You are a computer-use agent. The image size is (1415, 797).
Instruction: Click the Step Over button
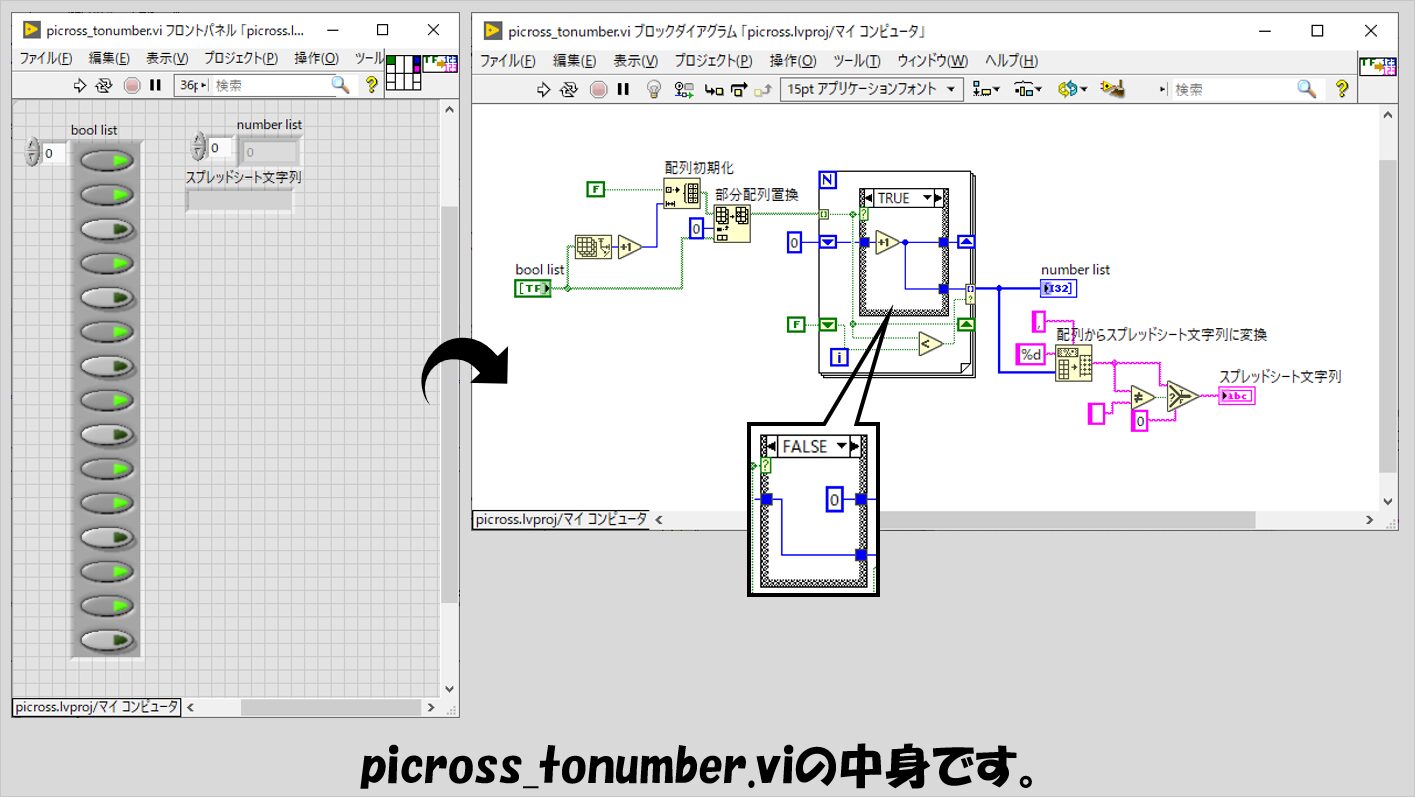pos(739,89)
